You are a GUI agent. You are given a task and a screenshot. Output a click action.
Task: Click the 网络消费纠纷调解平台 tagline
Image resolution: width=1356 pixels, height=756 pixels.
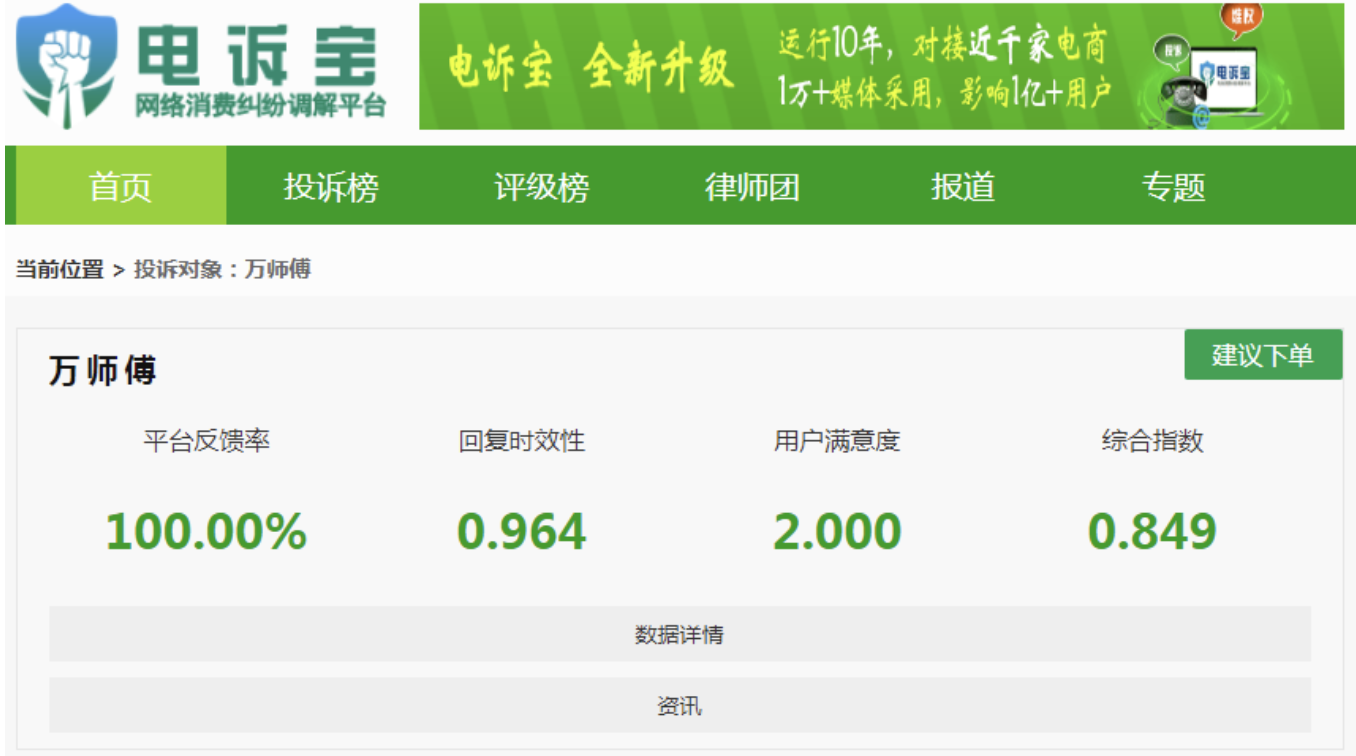(261, 107)
